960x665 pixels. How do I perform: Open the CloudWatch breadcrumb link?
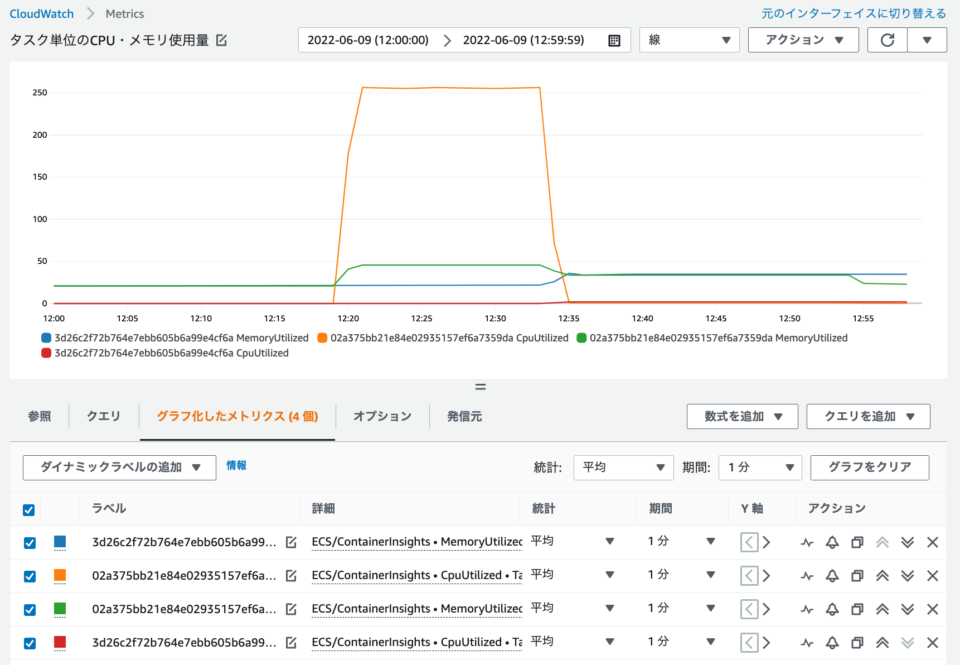(x=41, y=13)
